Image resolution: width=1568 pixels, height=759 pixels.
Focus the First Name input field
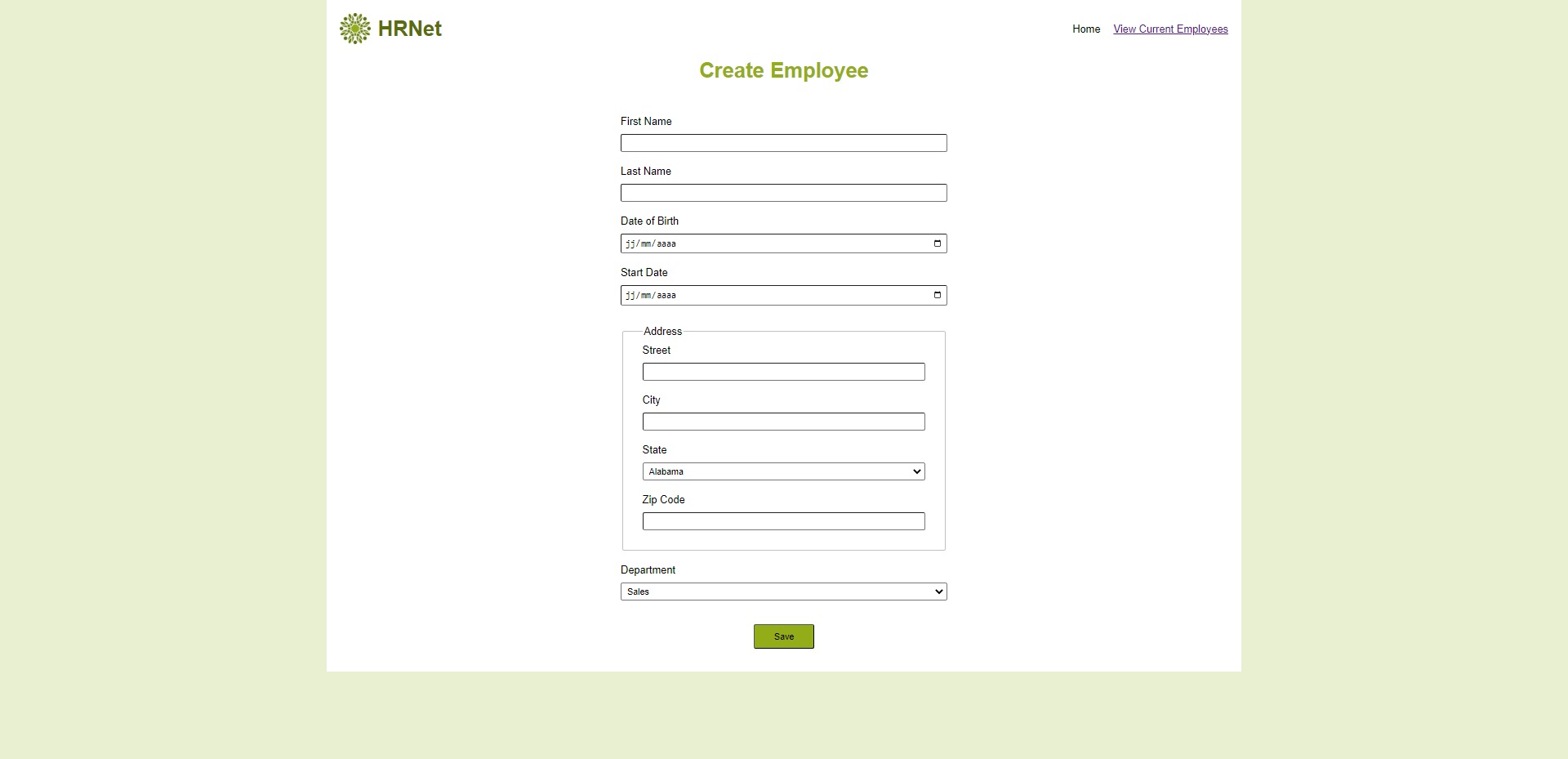pos(784,143)
